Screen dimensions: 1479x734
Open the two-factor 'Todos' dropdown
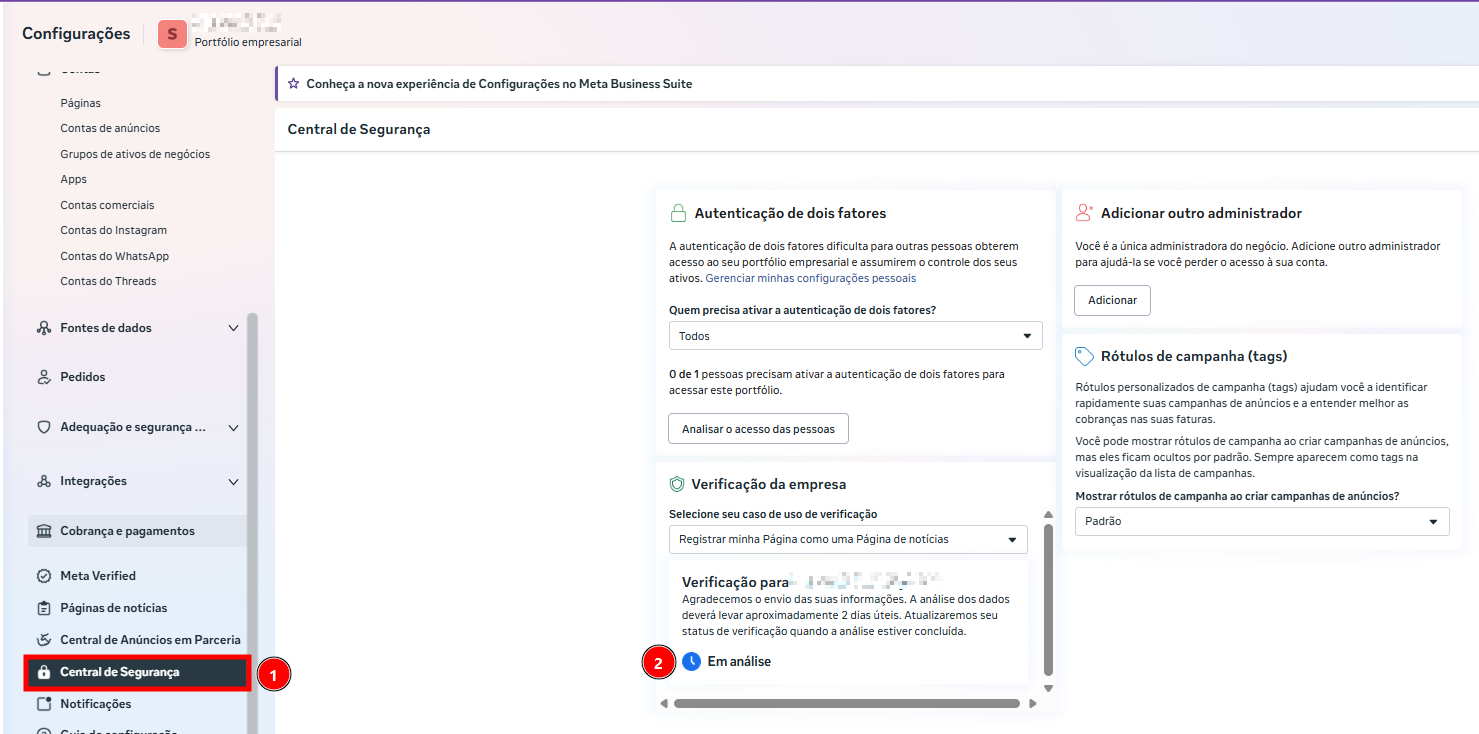point(855,336)
